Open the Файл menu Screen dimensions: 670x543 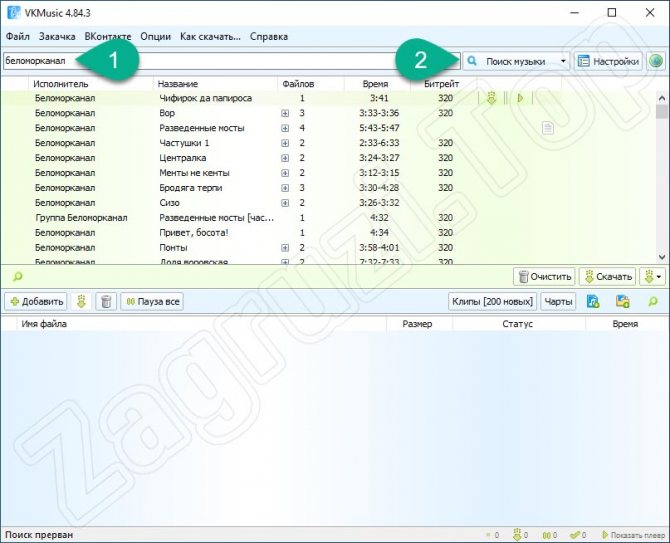coord(18,37)
